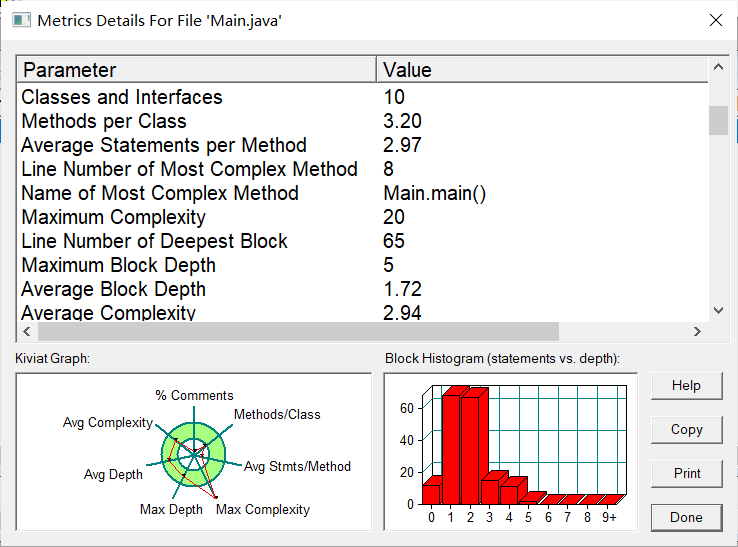This screenshot has width=738, height=547.
Task: Click the Parameter column header
Action: pos(197,70)
